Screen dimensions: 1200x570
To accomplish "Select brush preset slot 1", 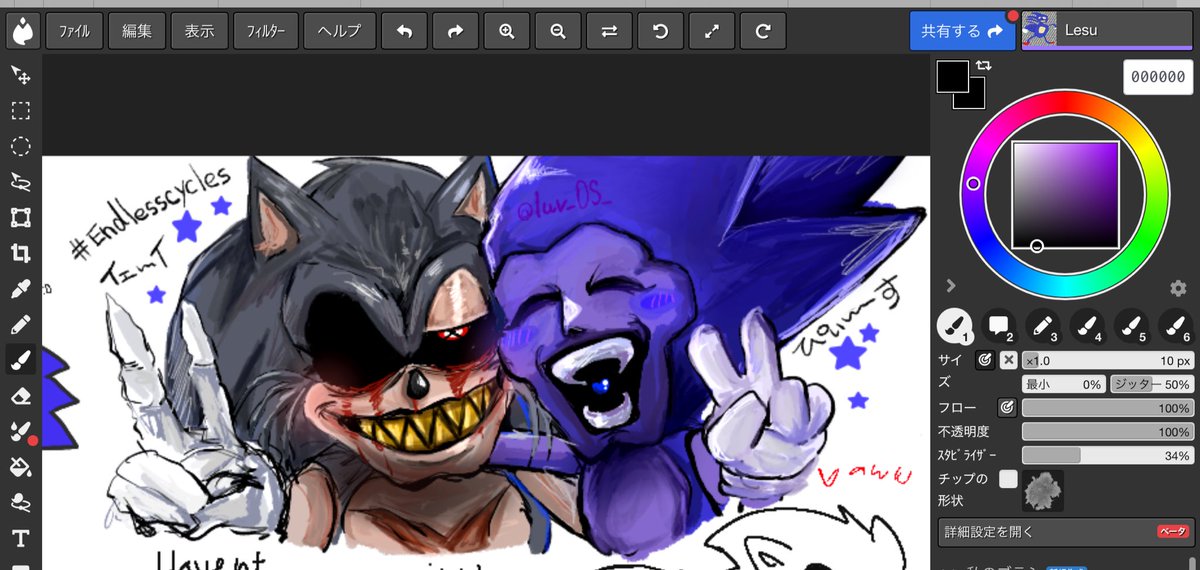I will pyautogui.click(x=954, y=325).
